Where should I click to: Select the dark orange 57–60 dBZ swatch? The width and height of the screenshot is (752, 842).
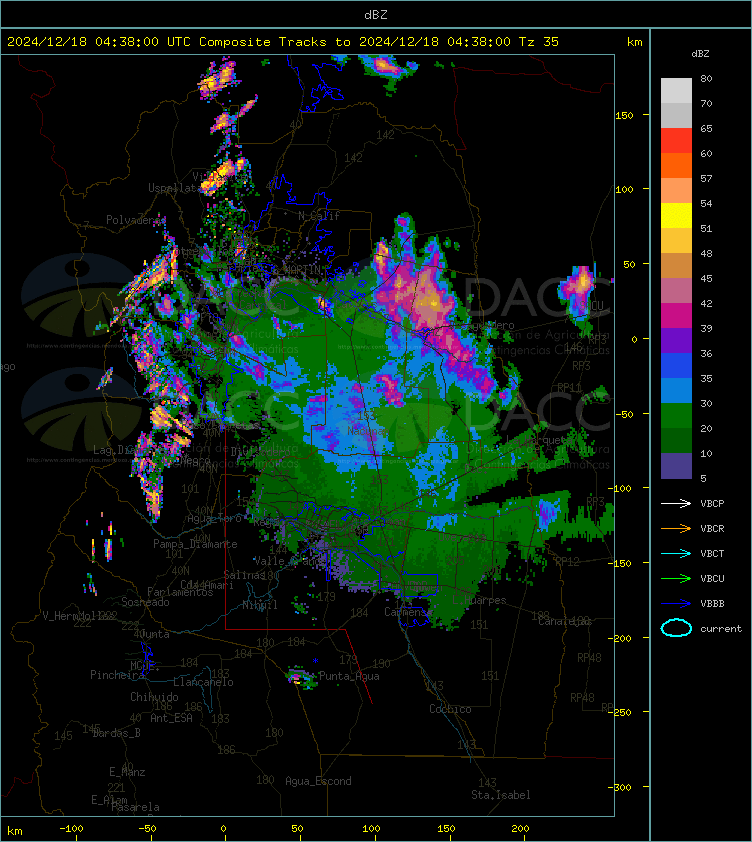[x=676, y=165]
